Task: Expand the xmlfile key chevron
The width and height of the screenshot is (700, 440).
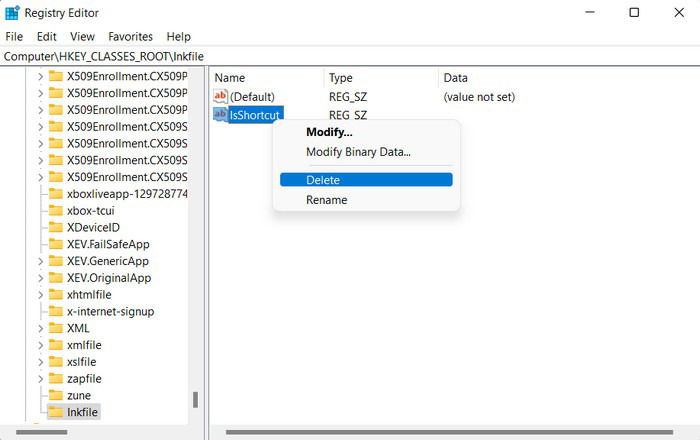Action: click(x=40, y=345)
